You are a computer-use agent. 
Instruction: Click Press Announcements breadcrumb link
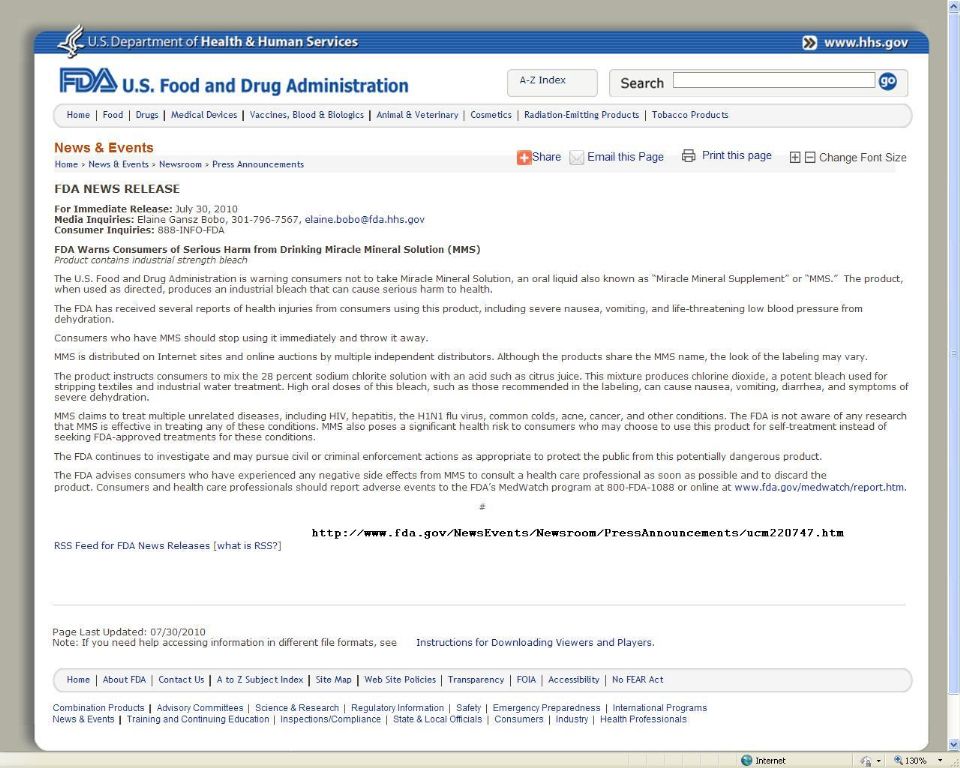click(258, 164)
